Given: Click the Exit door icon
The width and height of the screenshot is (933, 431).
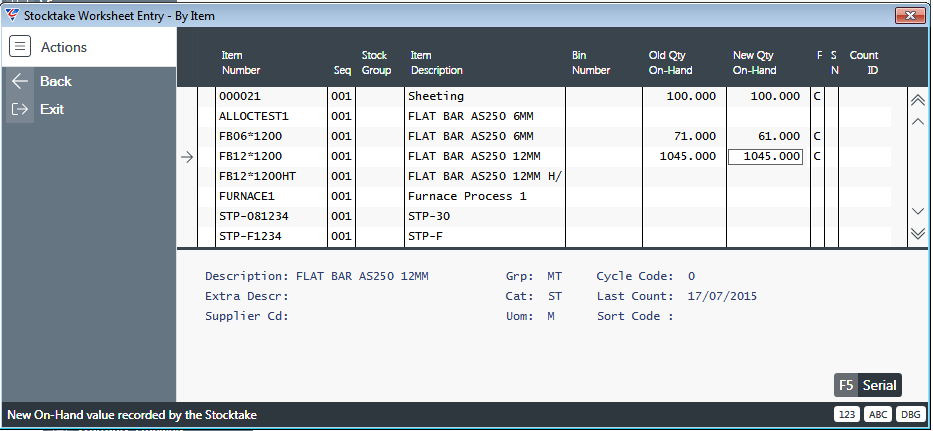Looking at the screenshot, I should click(20, 110).
